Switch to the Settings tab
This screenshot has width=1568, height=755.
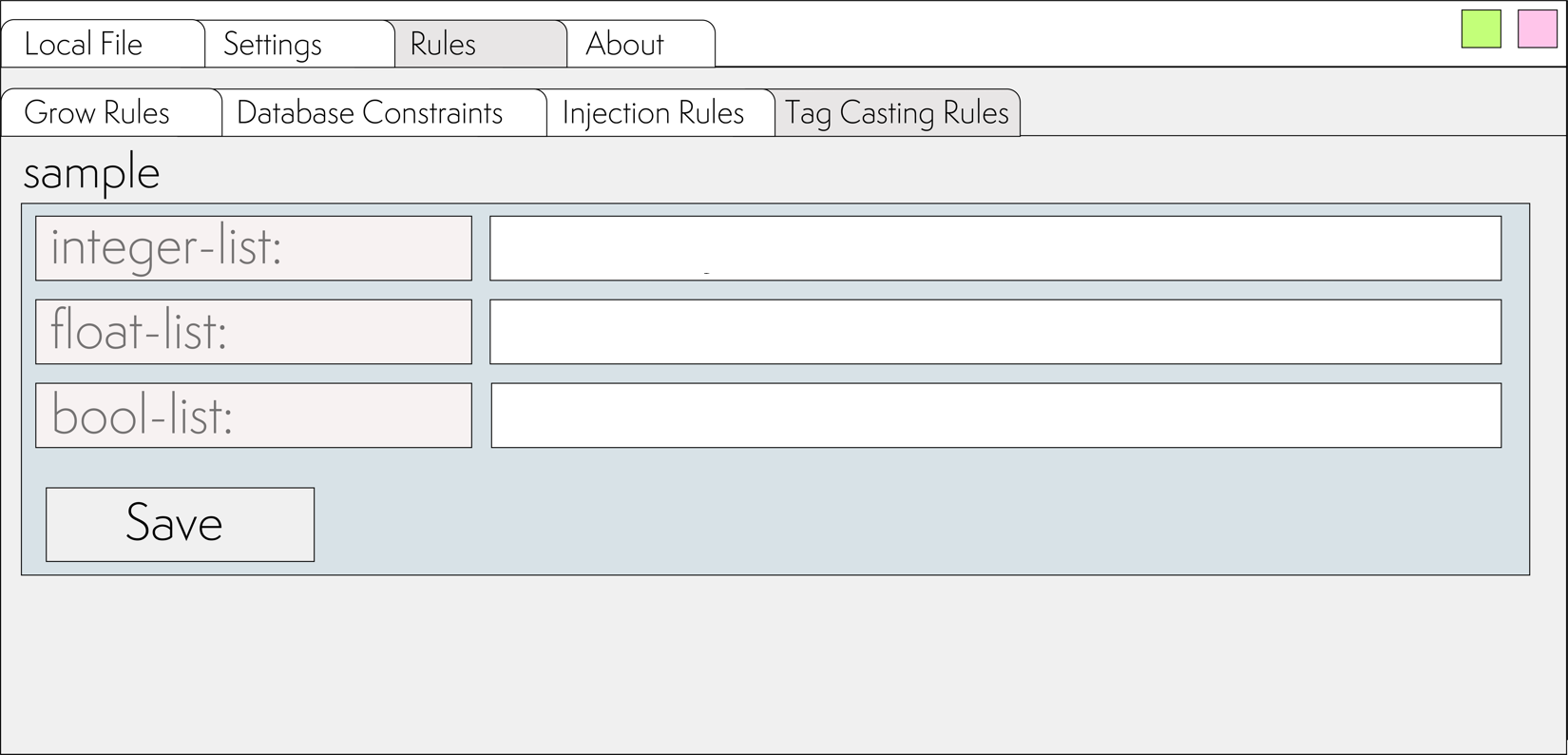(299, 44)
